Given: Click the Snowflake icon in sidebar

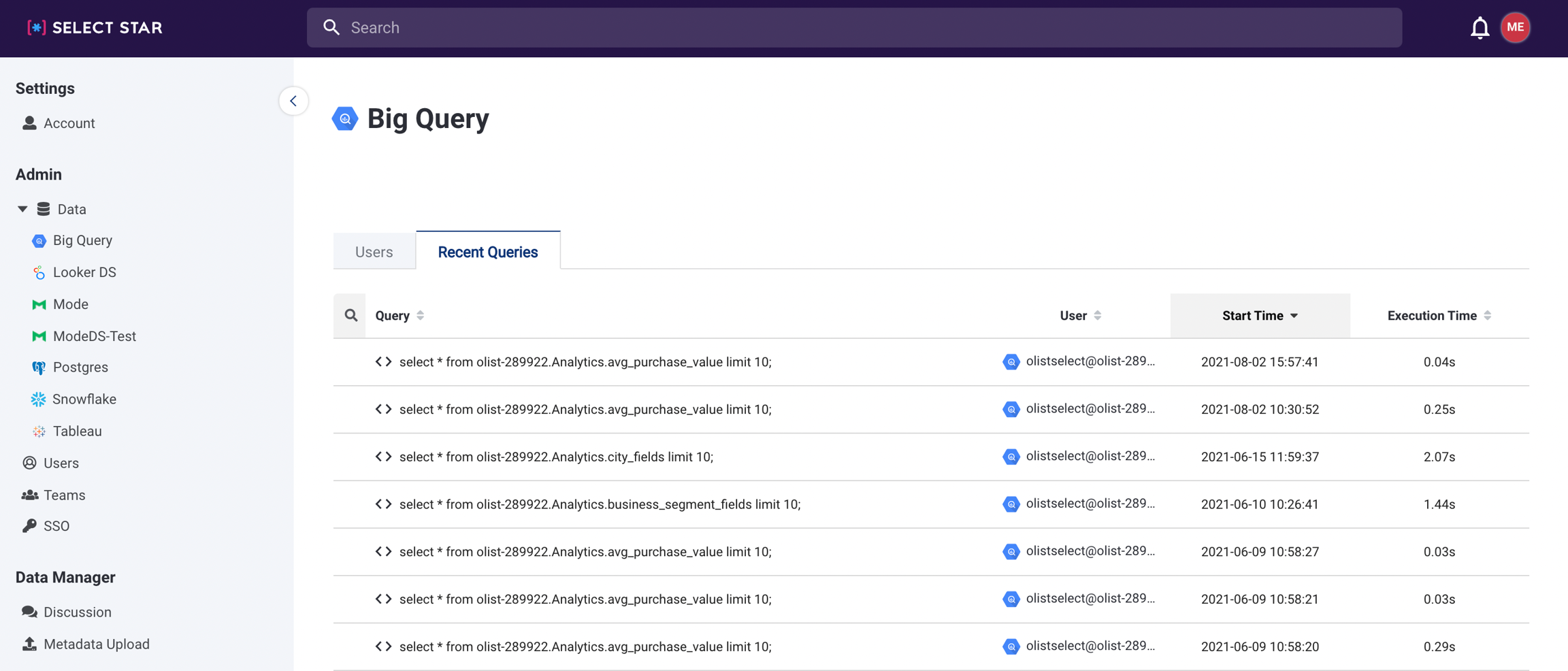Looking at the screenshot, I should click(x=38, y=399).
